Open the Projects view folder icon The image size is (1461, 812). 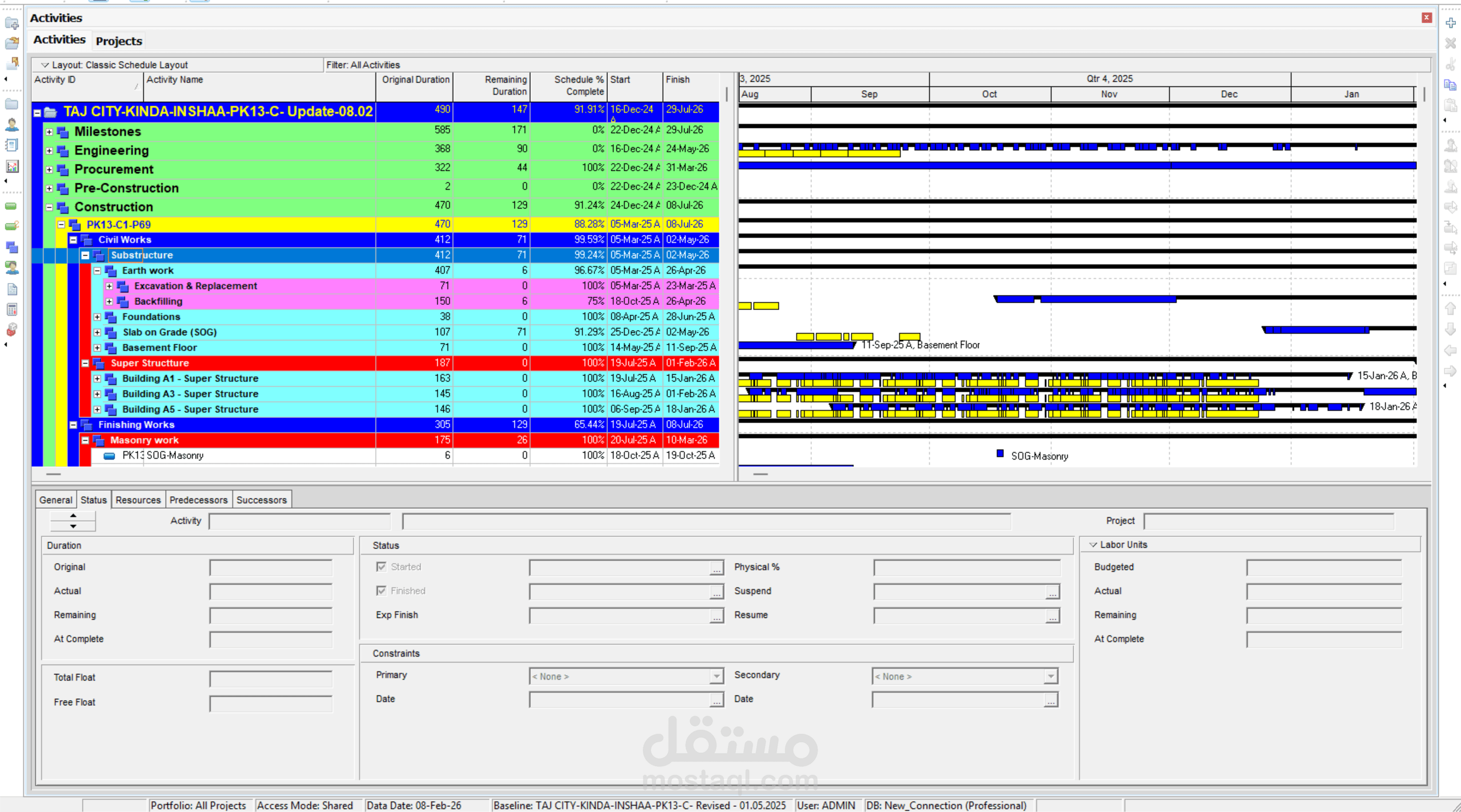11,104
